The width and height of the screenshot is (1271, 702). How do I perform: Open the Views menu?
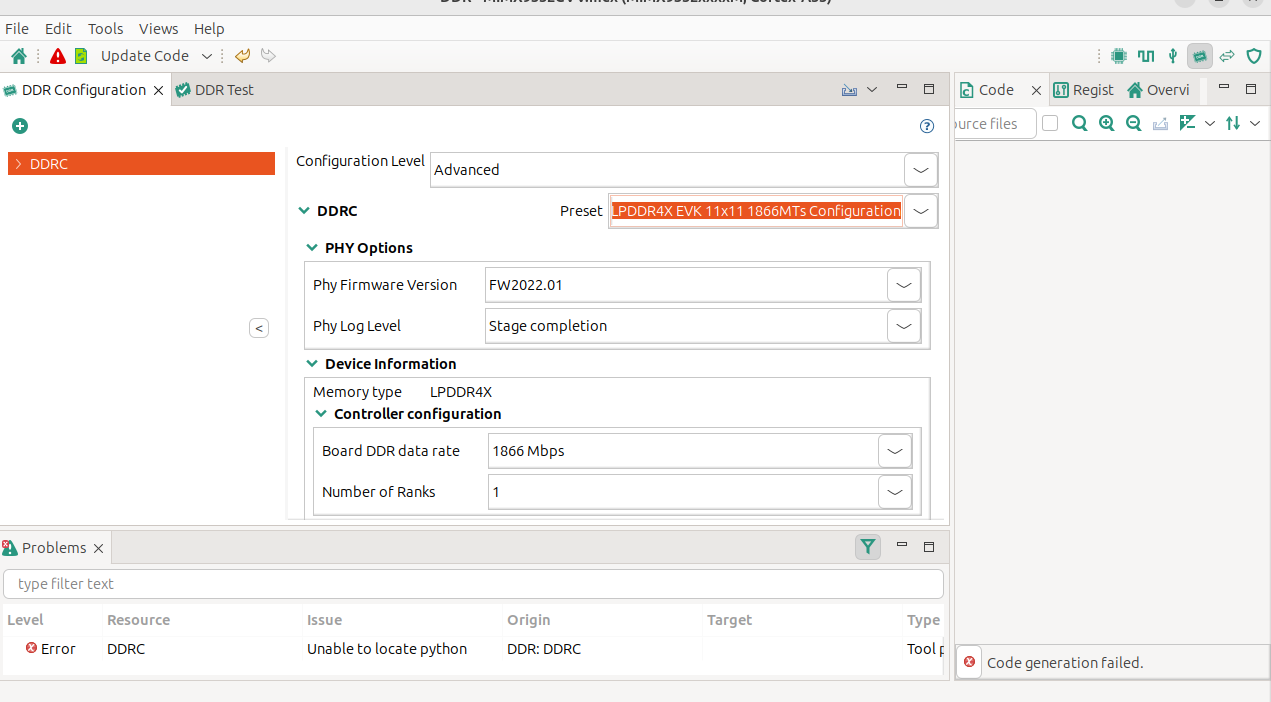click(x=158, y=29)
